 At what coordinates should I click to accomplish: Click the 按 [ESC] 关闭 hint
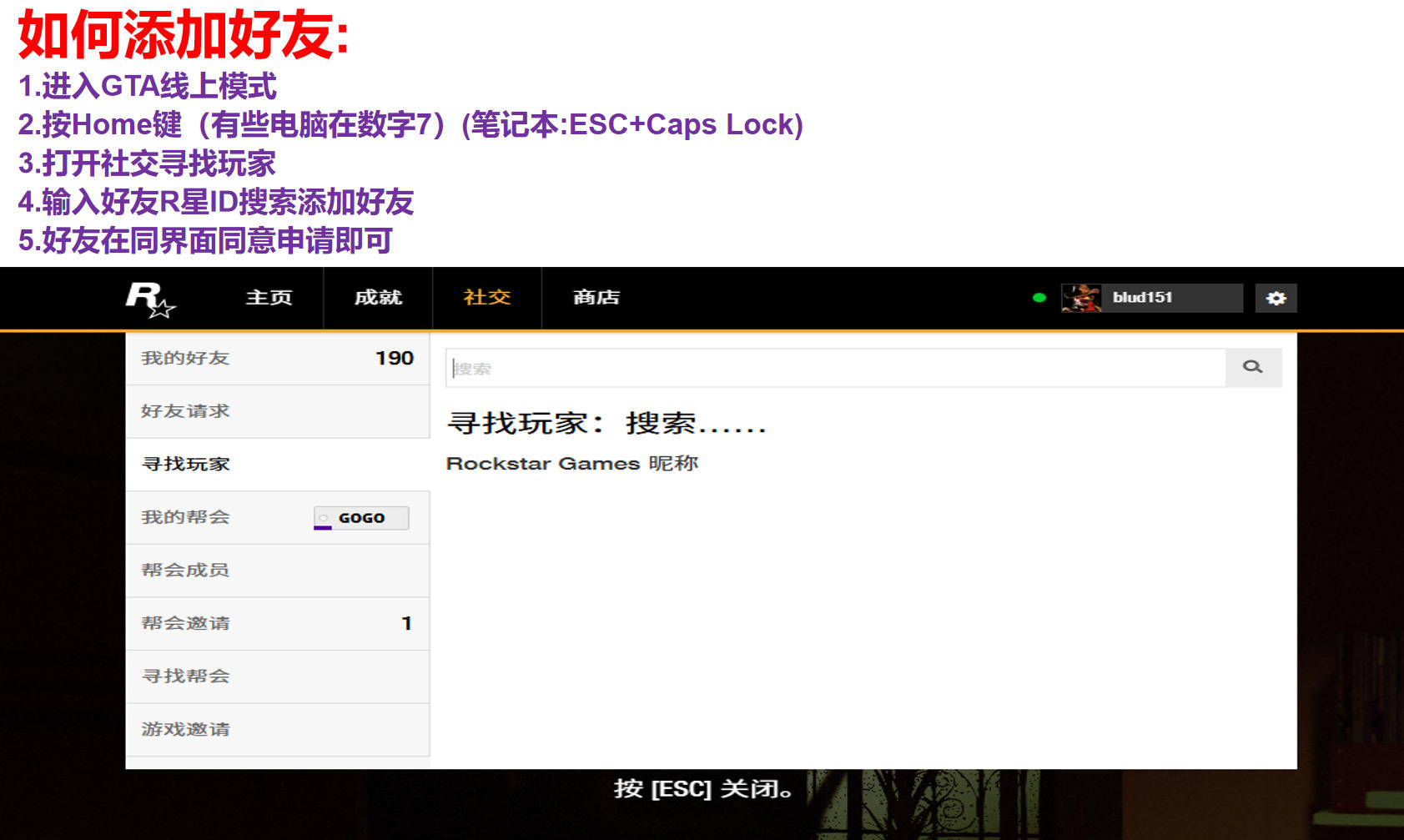point(702,789)
